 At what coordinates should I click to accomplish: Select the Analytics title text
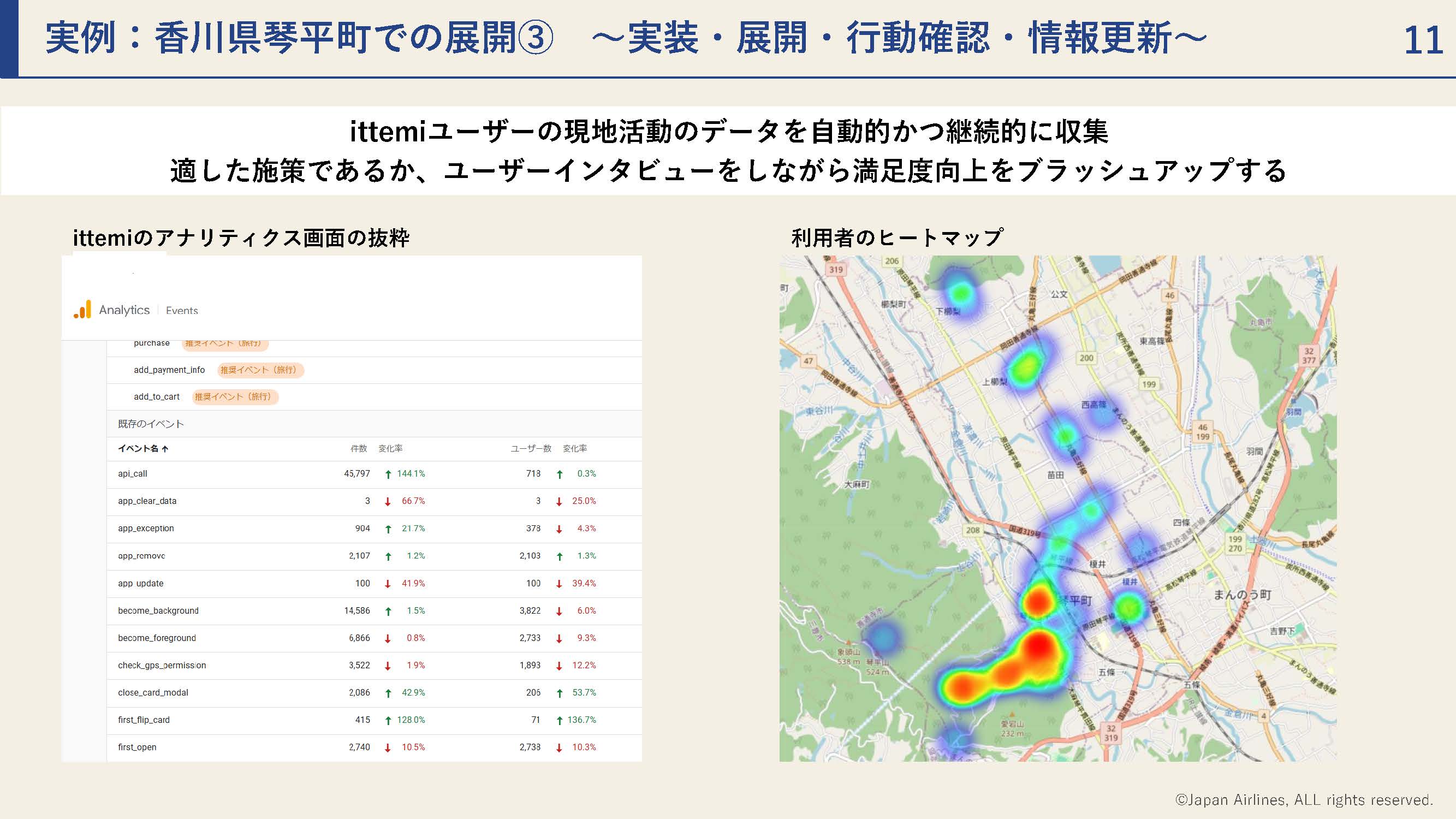point(124,310)
